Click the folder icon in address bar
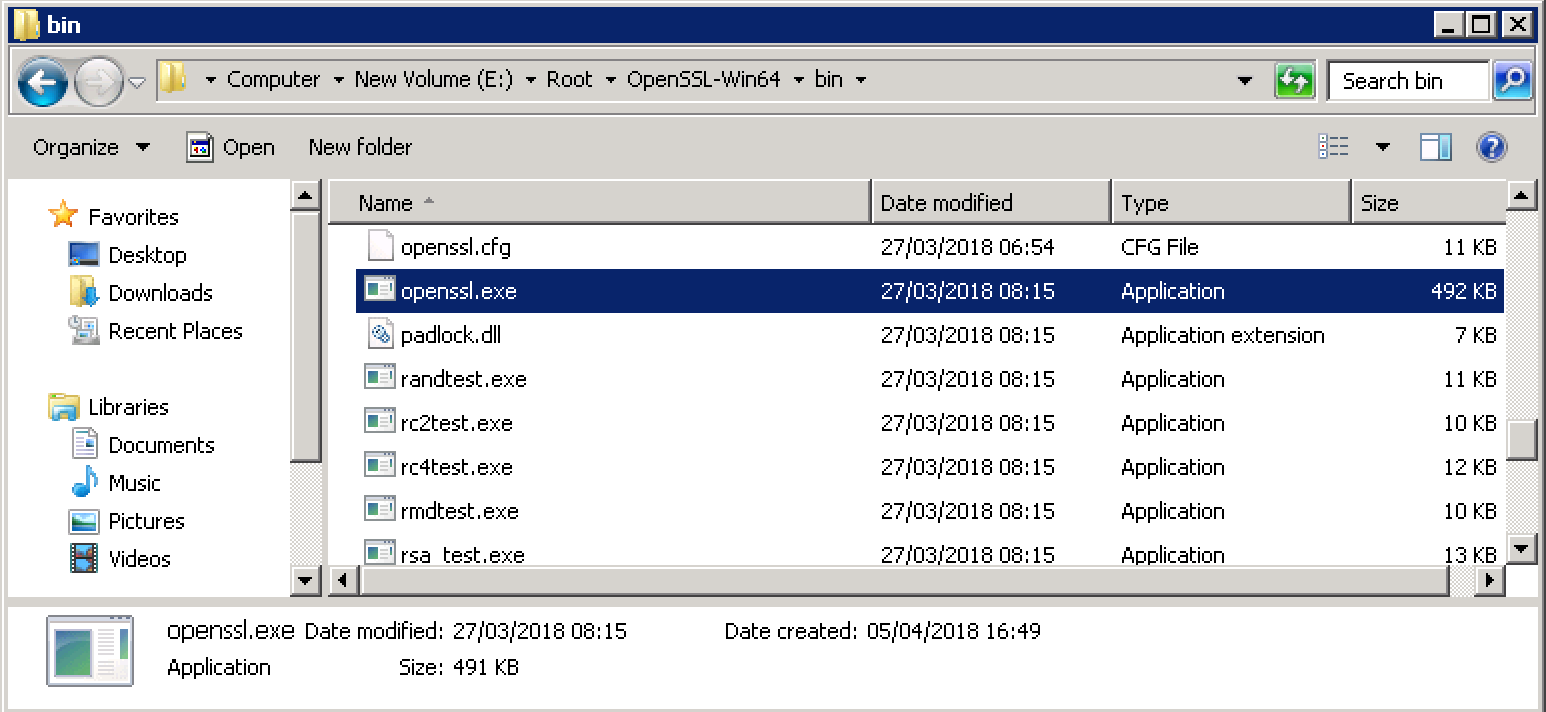This screenshot has height=712, width=1546. click(173, 78)
